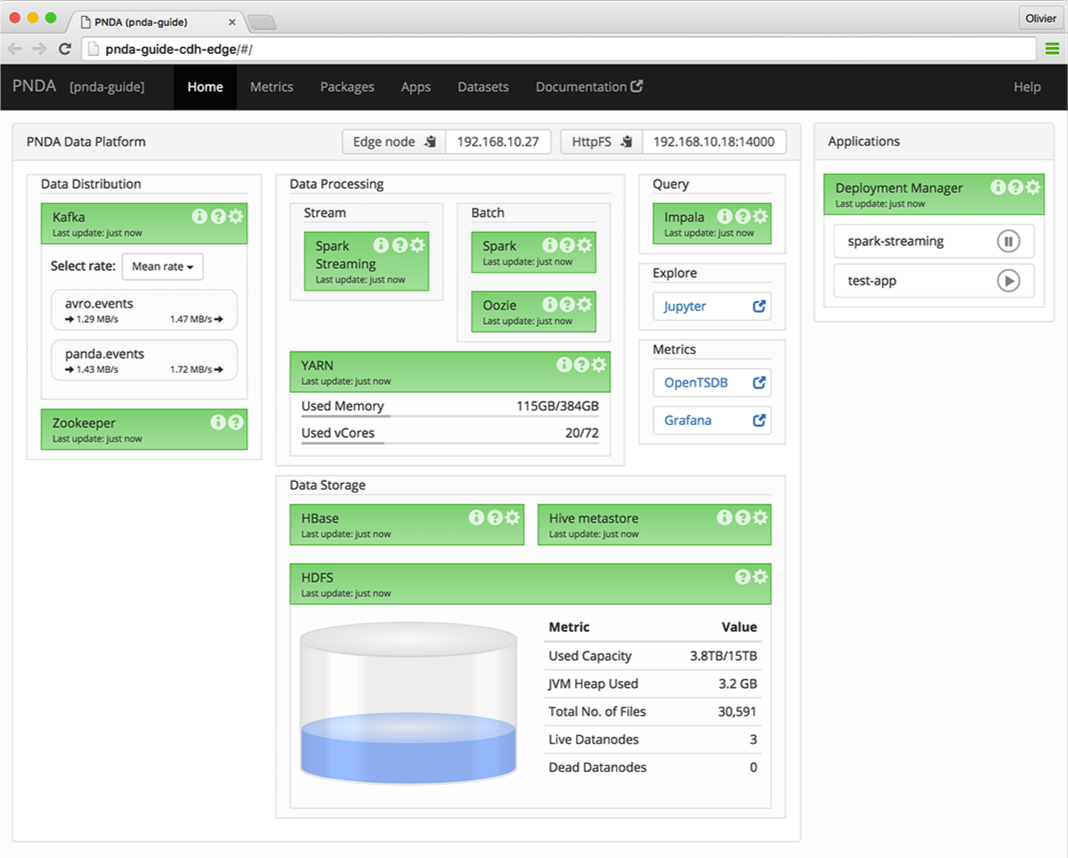The image size is (1068, 858).
Task: View the YARN info icon
Action: (563, 364)
